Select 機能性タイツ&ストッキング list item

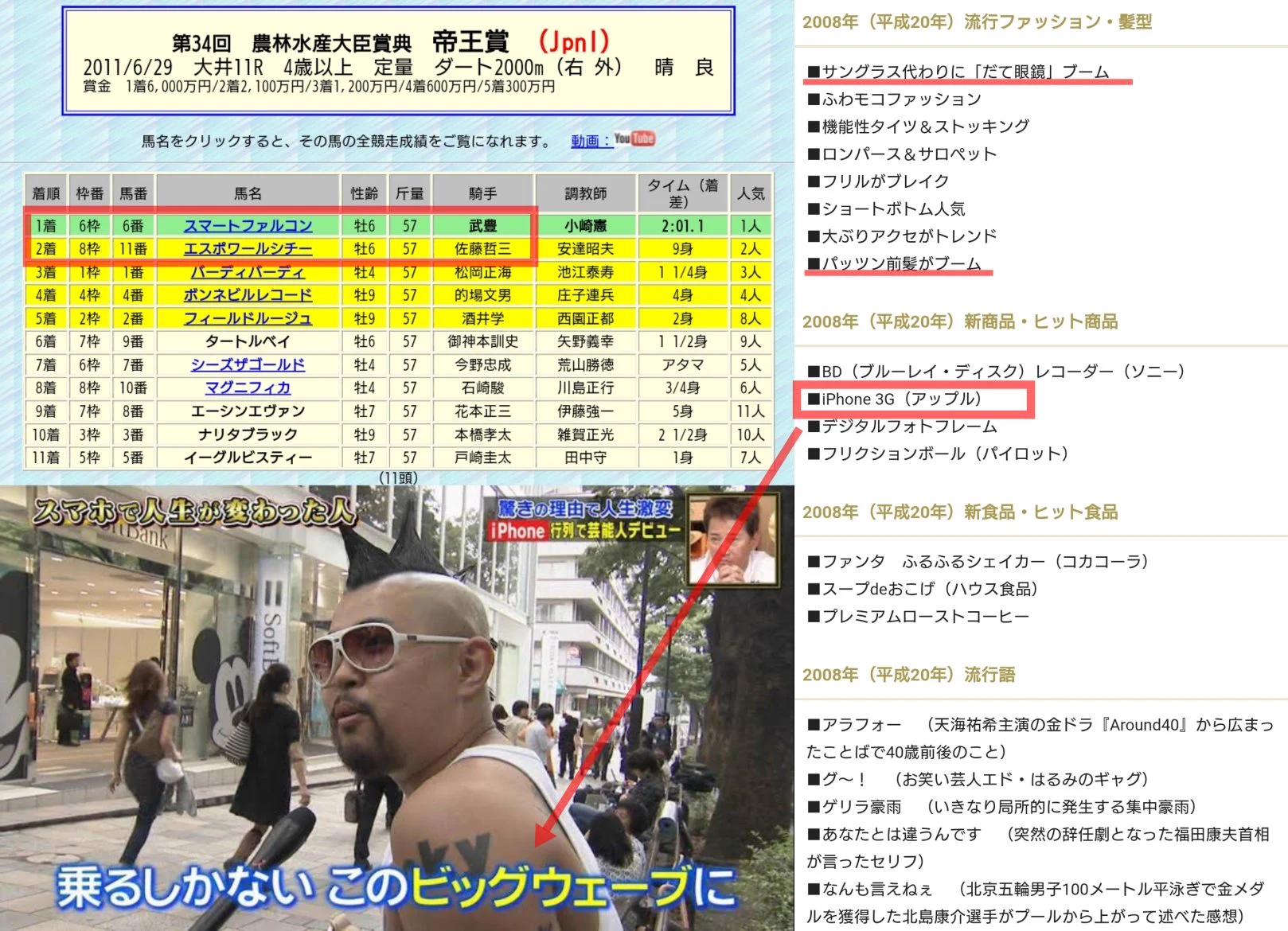coord(918,127)
